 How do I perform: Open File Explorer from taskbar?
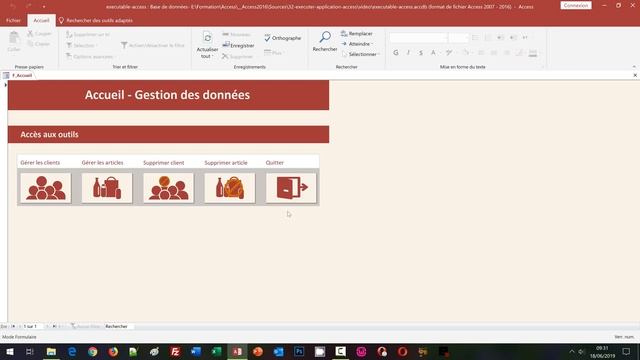51,351
